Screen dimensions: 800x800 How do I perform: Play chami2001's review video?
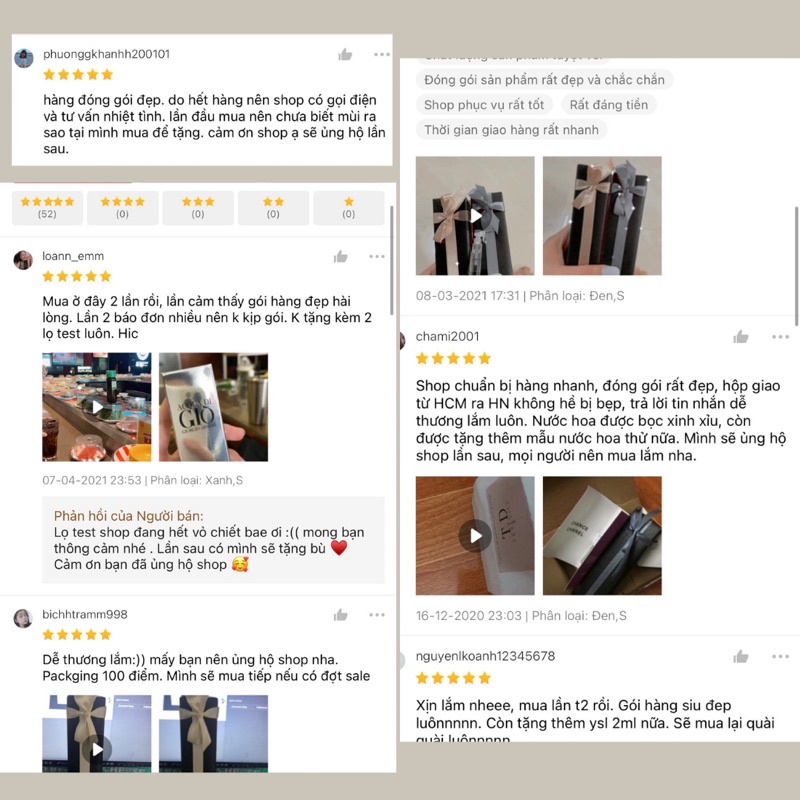coord(475,536)
